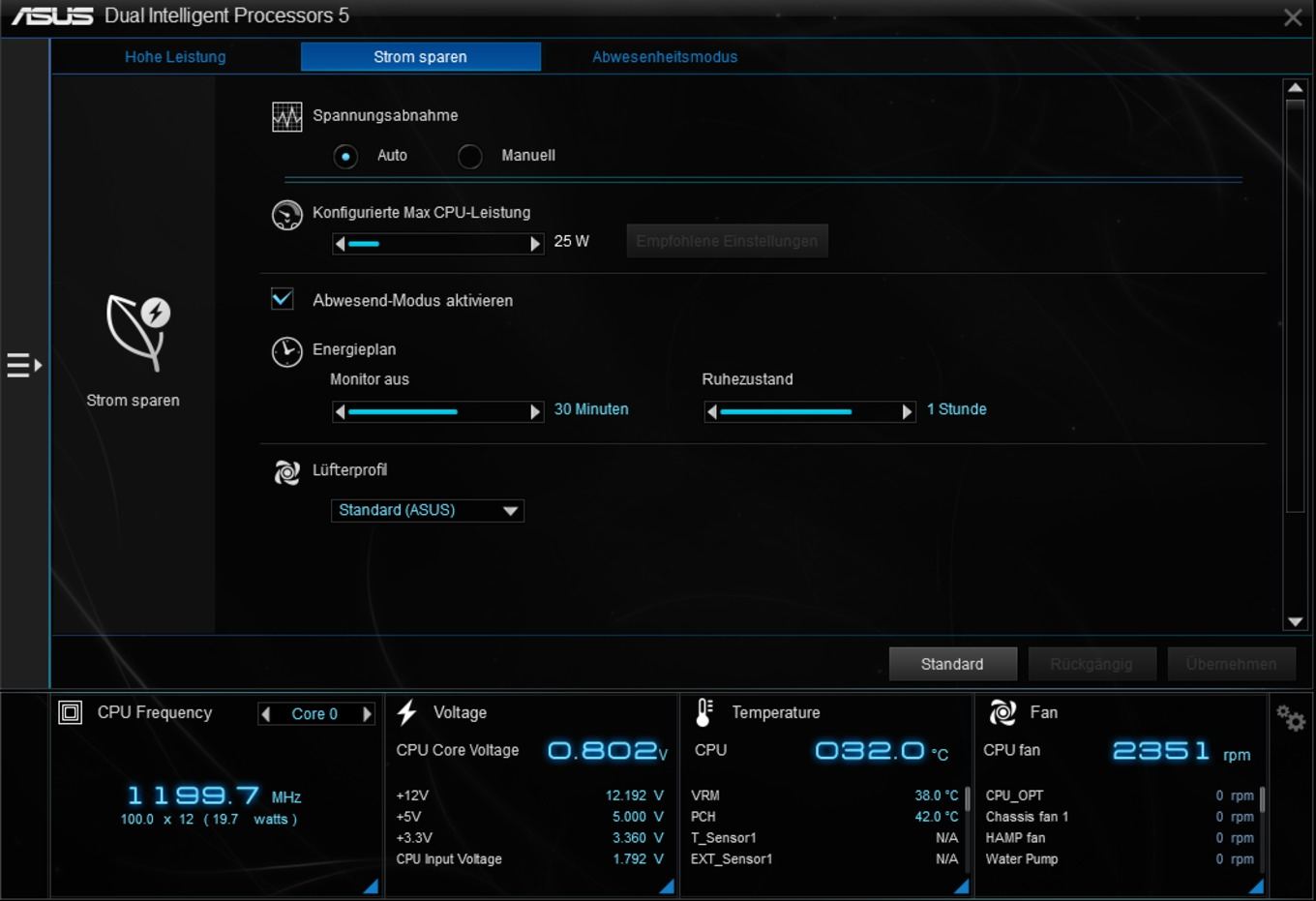This screenshot has height=901, width=1316.
Task: Click the Rückgängig button
Action: [x=1092, y=664]
